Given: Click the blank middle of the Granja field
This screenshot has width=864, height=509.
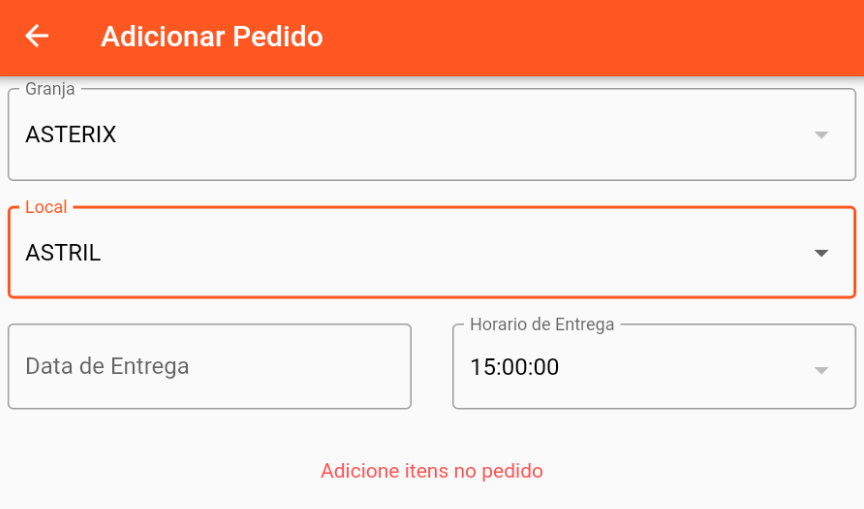Looking at the screenshot, I should tap(430, 135).
